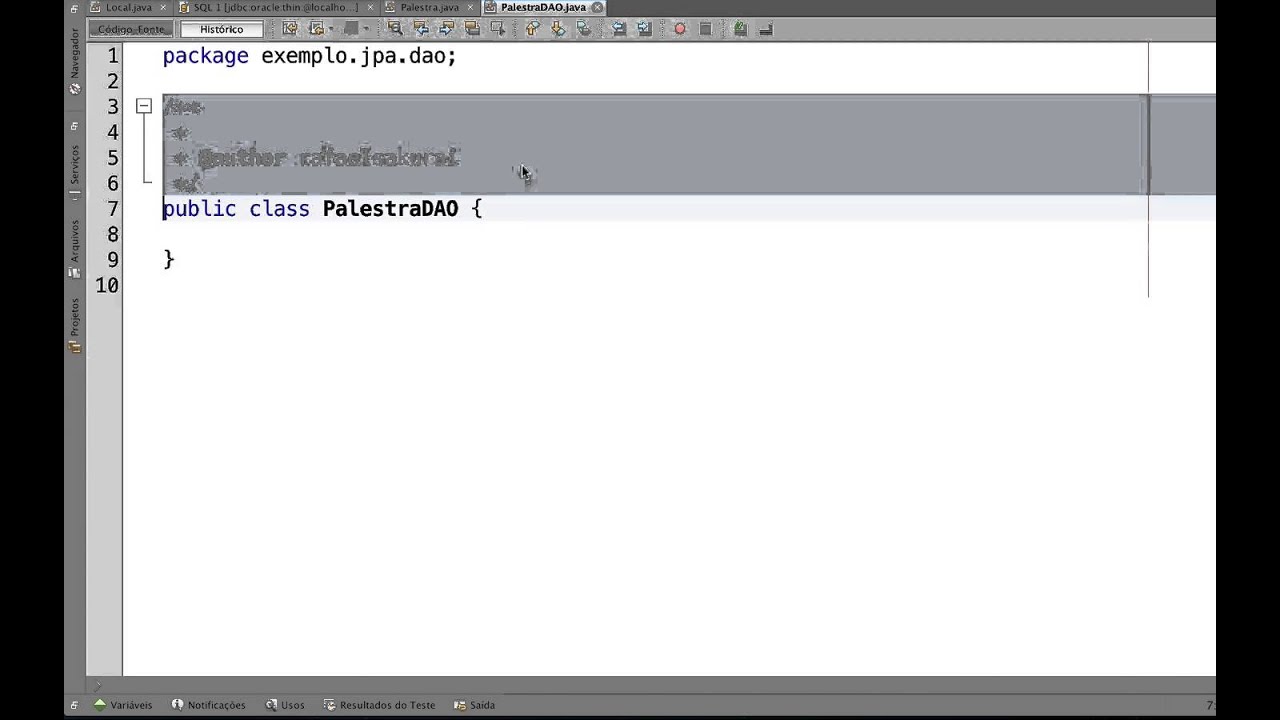Click the icon below Navegador label

tap(74, 89)
